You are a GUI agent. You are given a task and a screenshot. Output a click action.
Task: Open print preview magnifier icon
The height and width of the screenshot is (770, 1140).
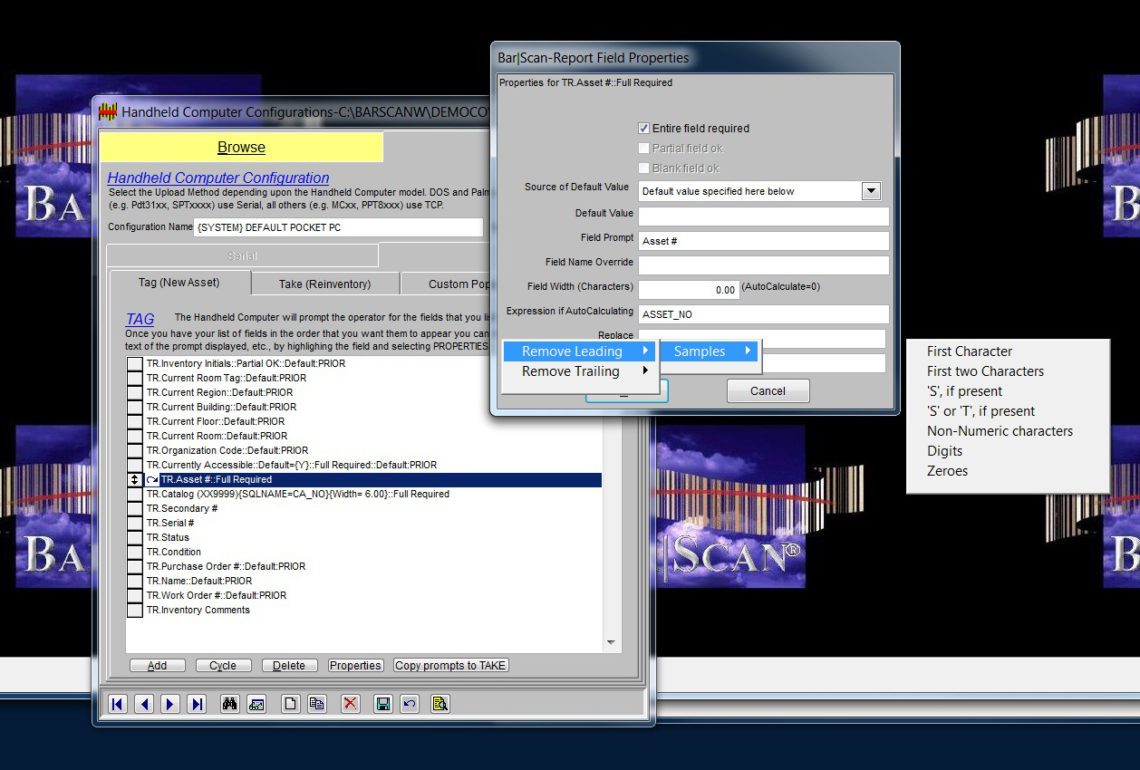440,704
